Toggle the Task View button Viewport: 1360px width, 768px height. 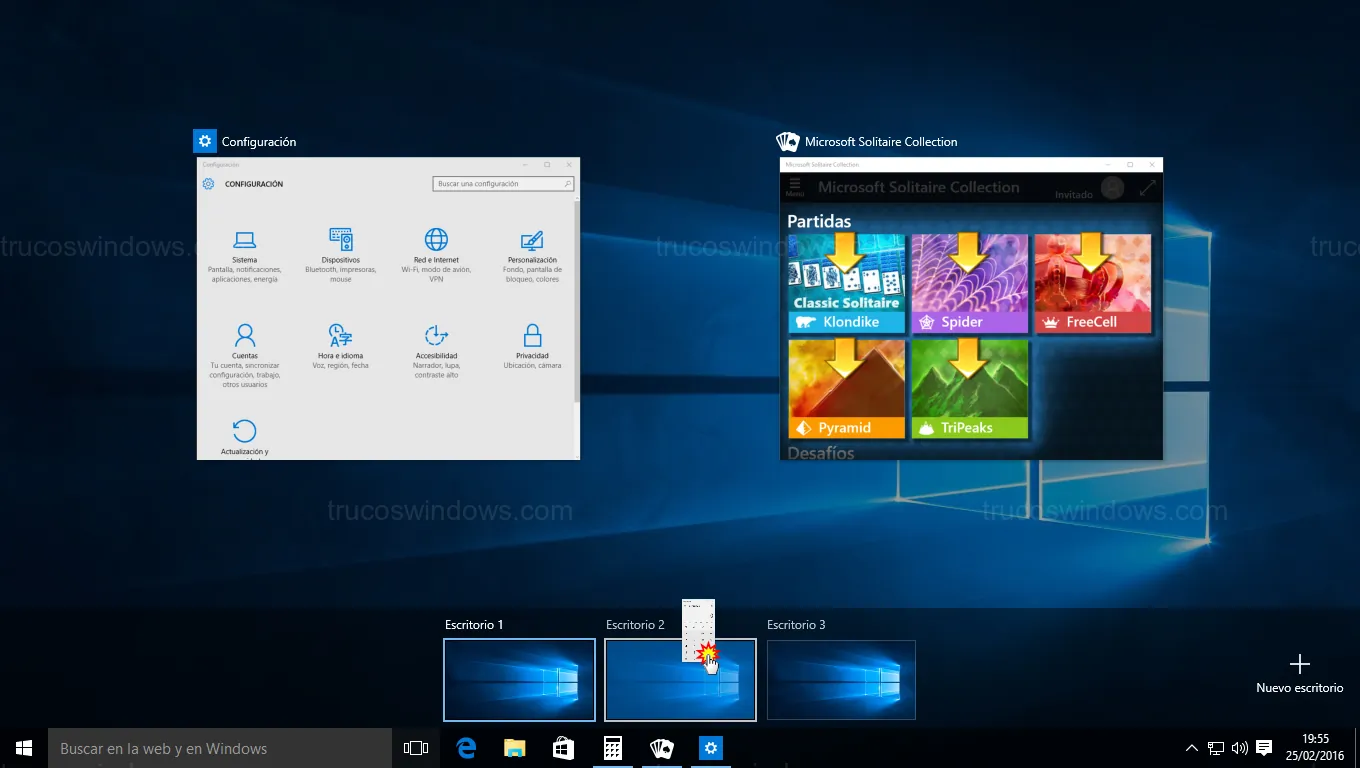coord(416,748)
